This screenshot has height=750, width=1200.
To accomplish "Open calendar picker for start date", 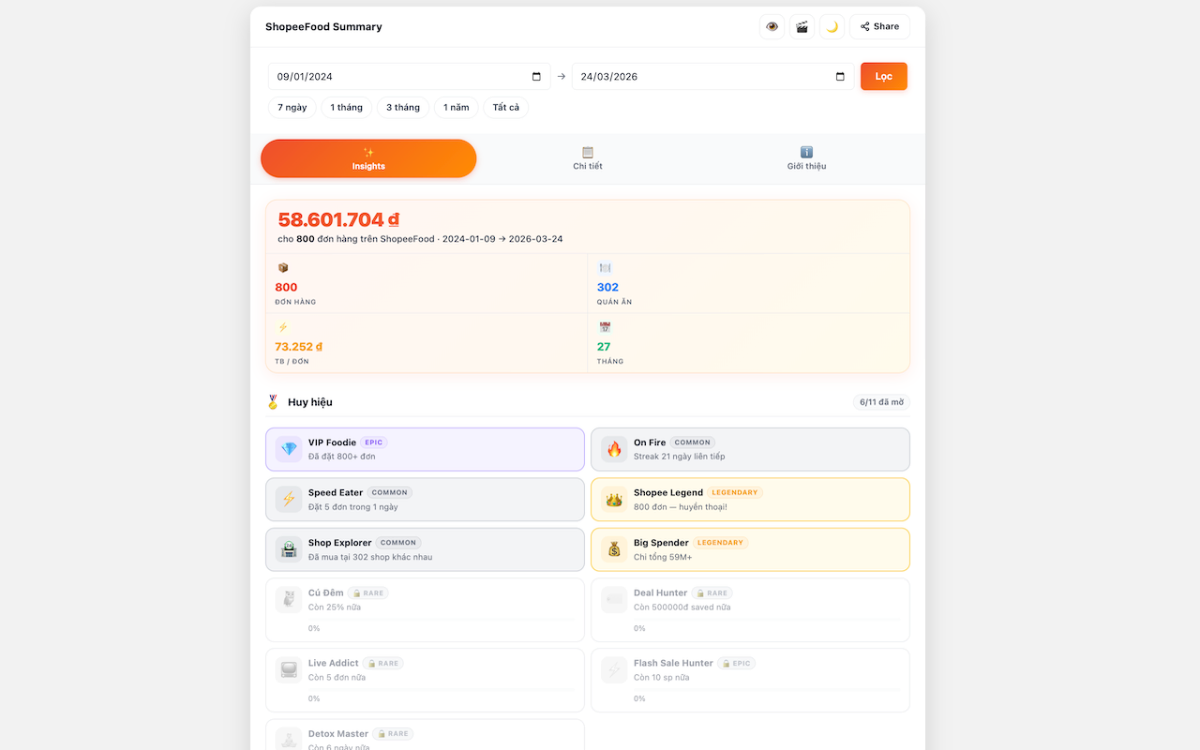I will coord(536,77).
